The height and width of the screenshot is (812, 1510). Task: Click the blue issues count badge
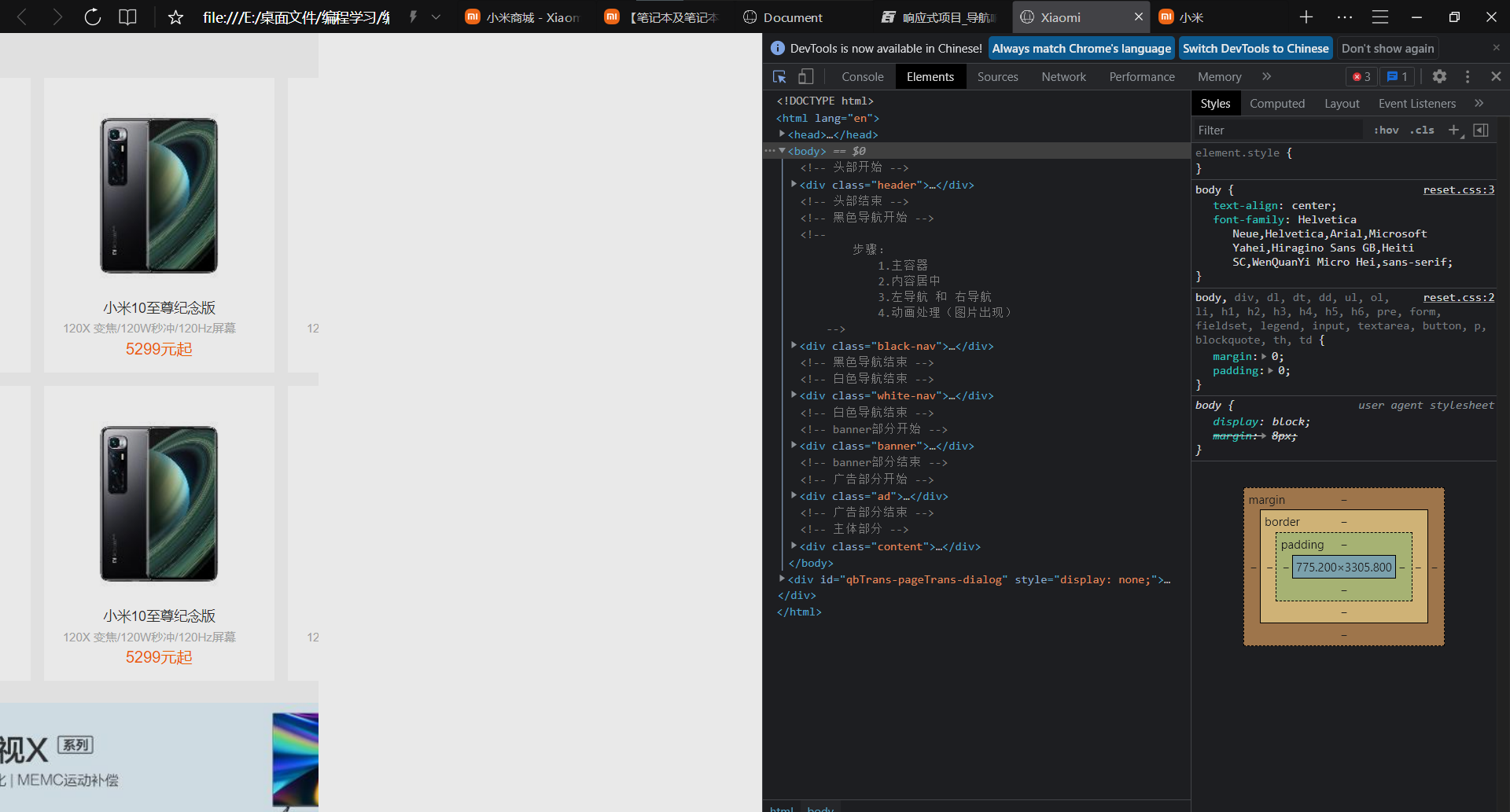(x=1398, y=76)
